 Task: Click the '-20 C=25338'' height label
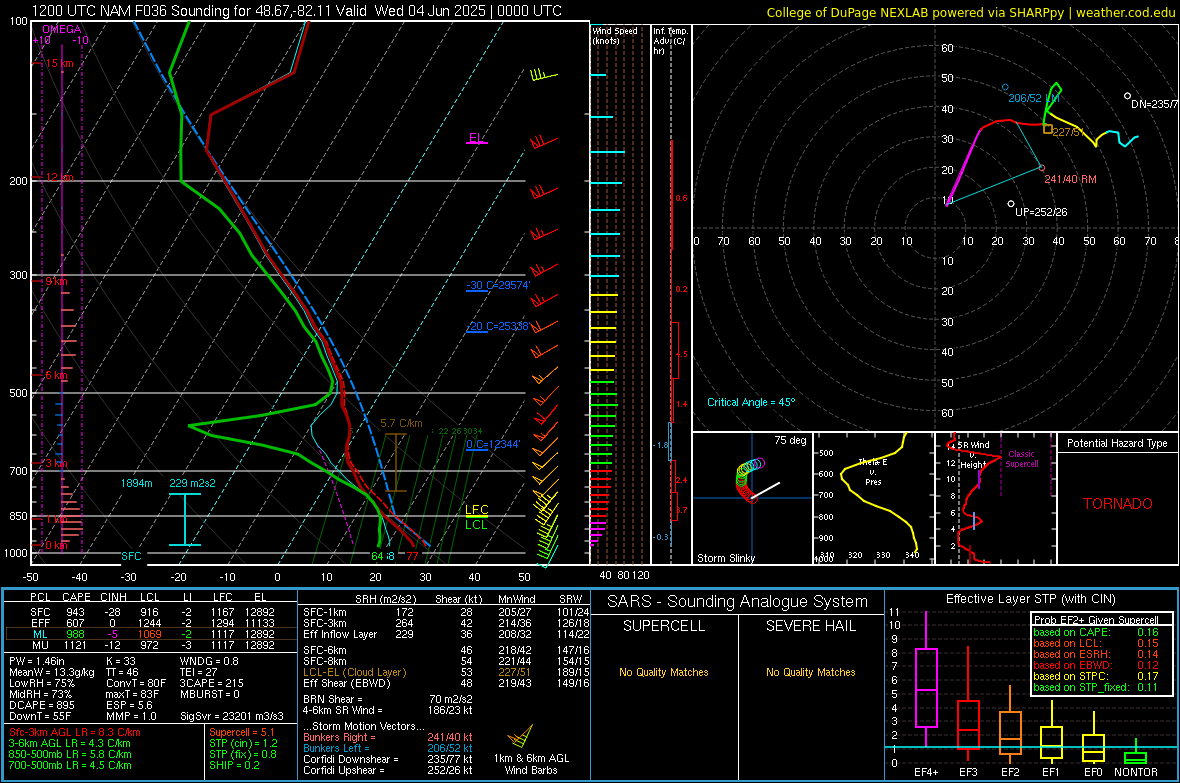498,326
